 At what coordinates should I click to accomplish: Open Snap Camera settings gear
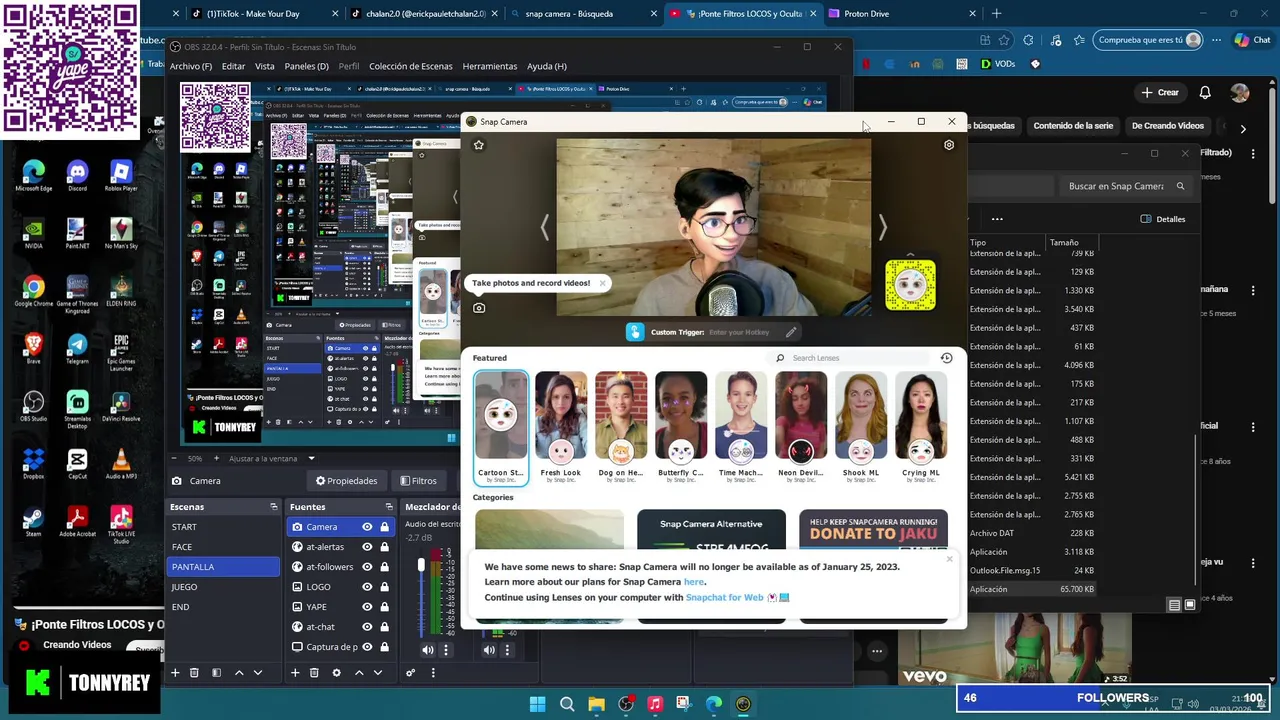click(949, 145)
